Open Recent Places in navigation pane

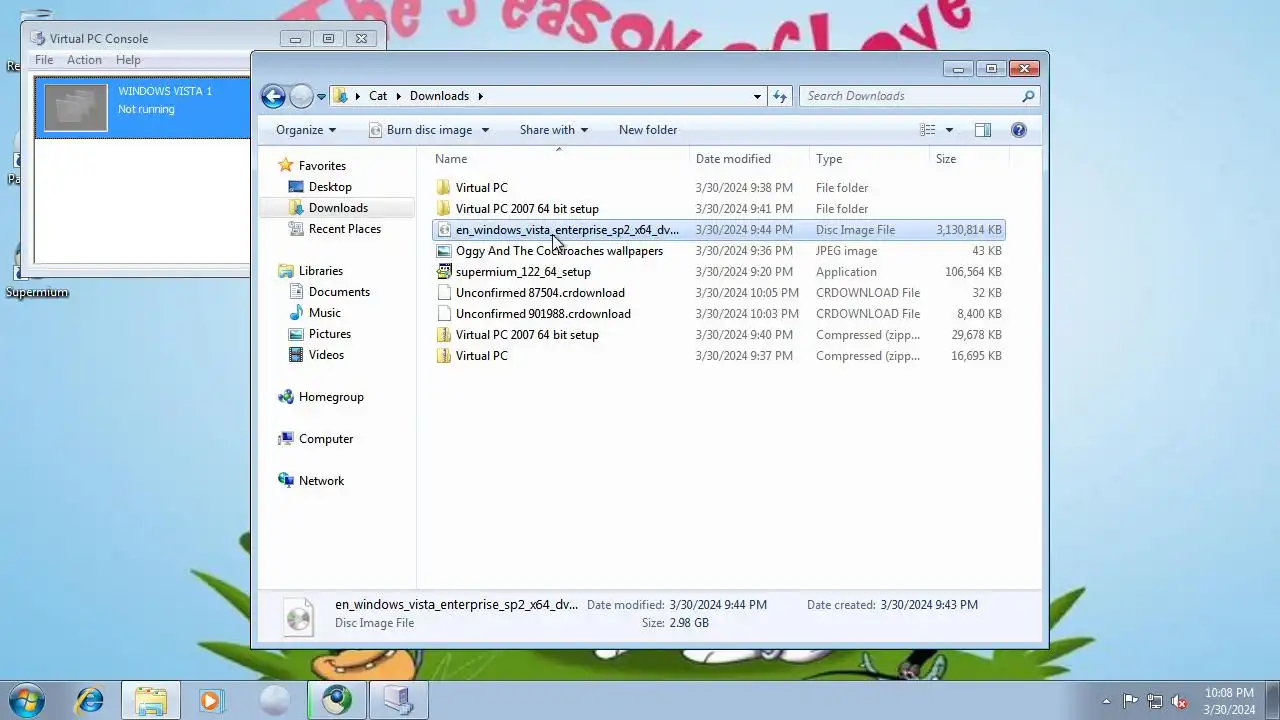344,229
